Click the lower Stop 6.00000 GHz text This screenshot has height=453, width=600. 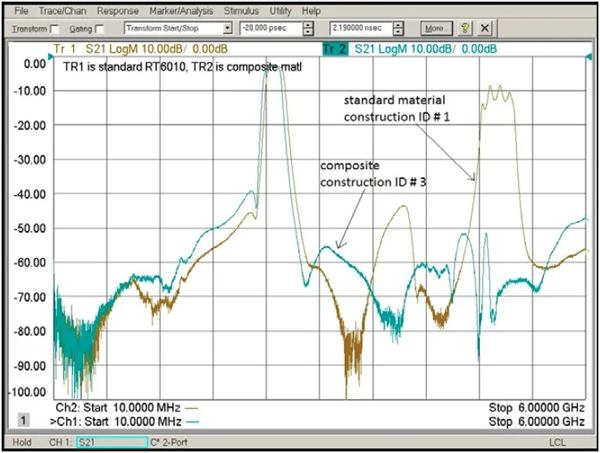tap(536, 422)
